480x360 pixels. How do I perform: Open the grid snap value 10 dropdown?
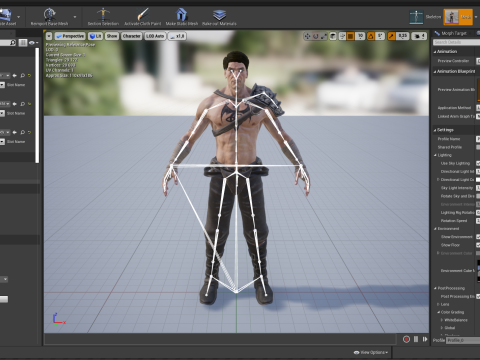(360, 36)
